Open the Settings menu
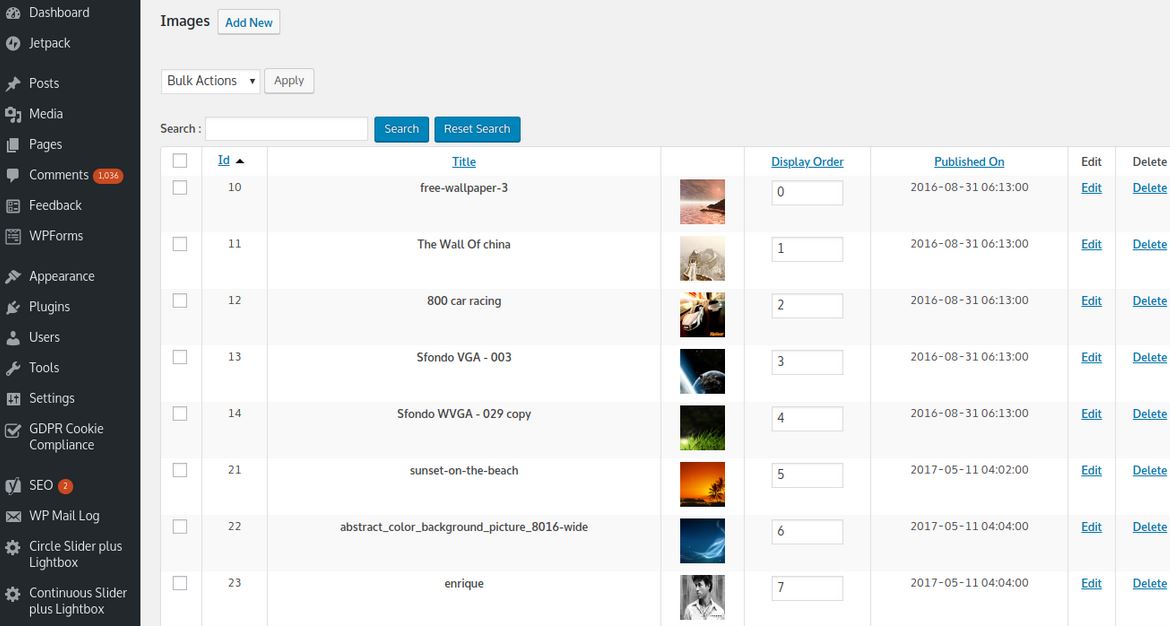This screenshot has width=1170, height=626. click(x=51, y=399)
